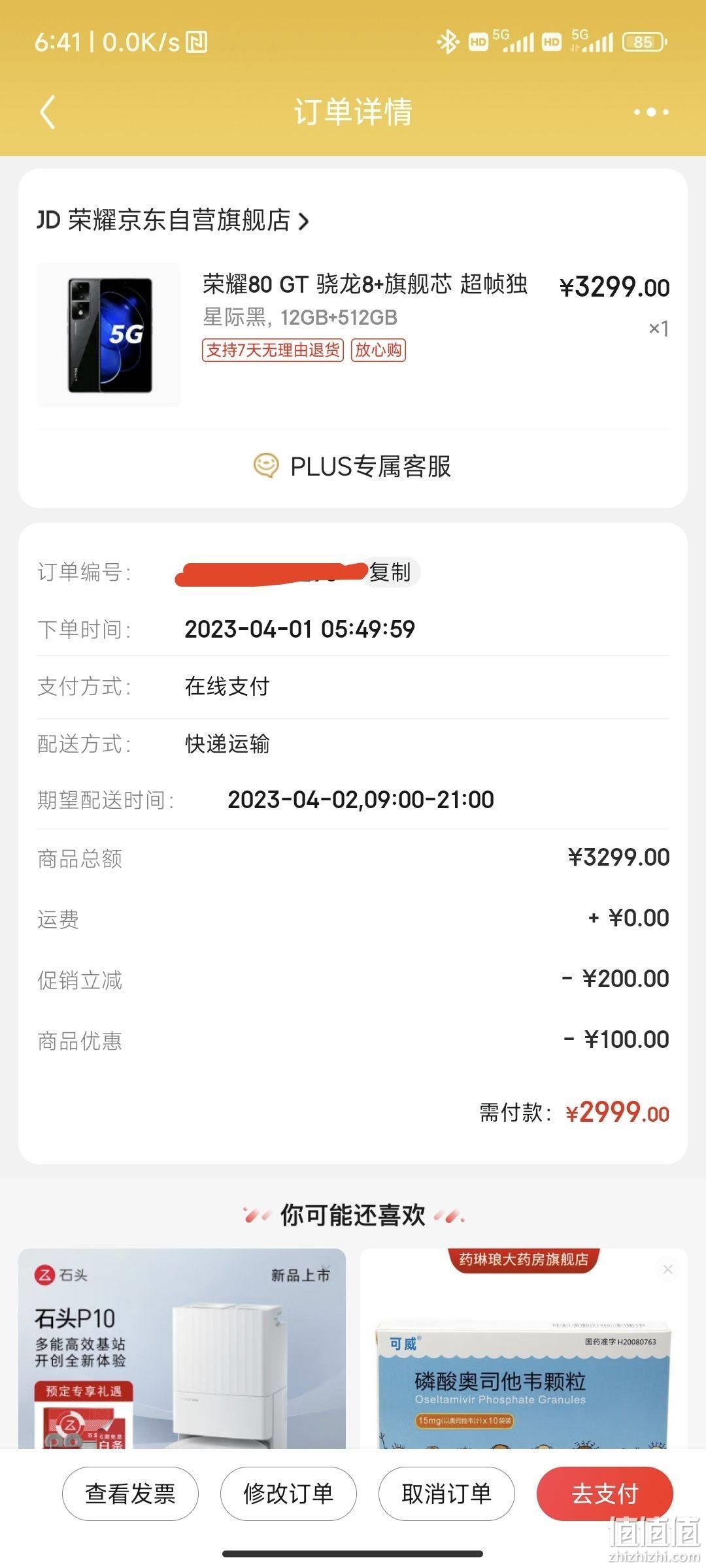Copy the order number with 复制

390,572
